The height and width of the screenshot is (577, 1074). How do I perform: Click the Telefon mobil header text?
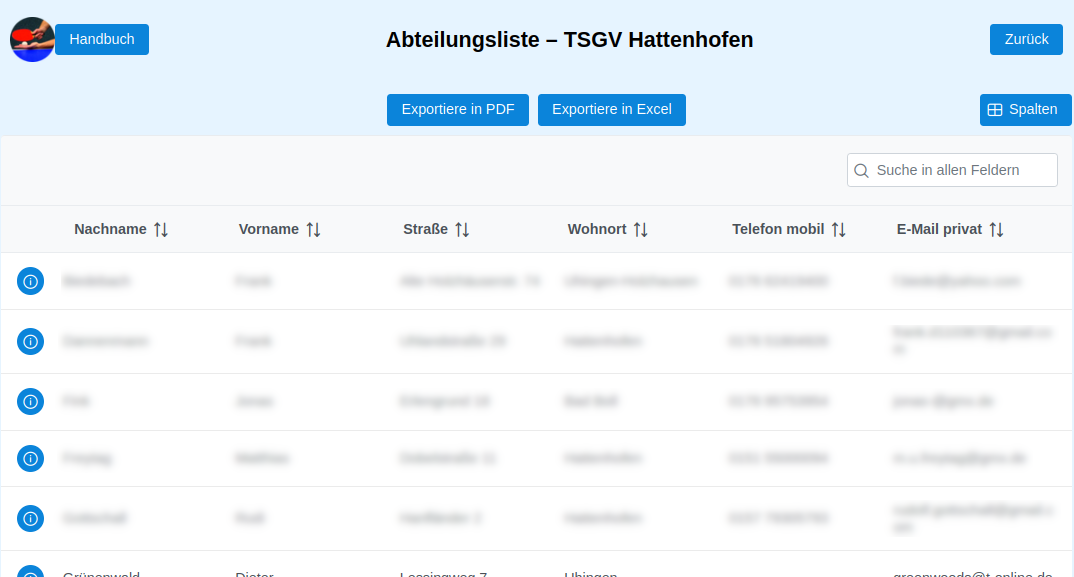[x=778, y=229]
